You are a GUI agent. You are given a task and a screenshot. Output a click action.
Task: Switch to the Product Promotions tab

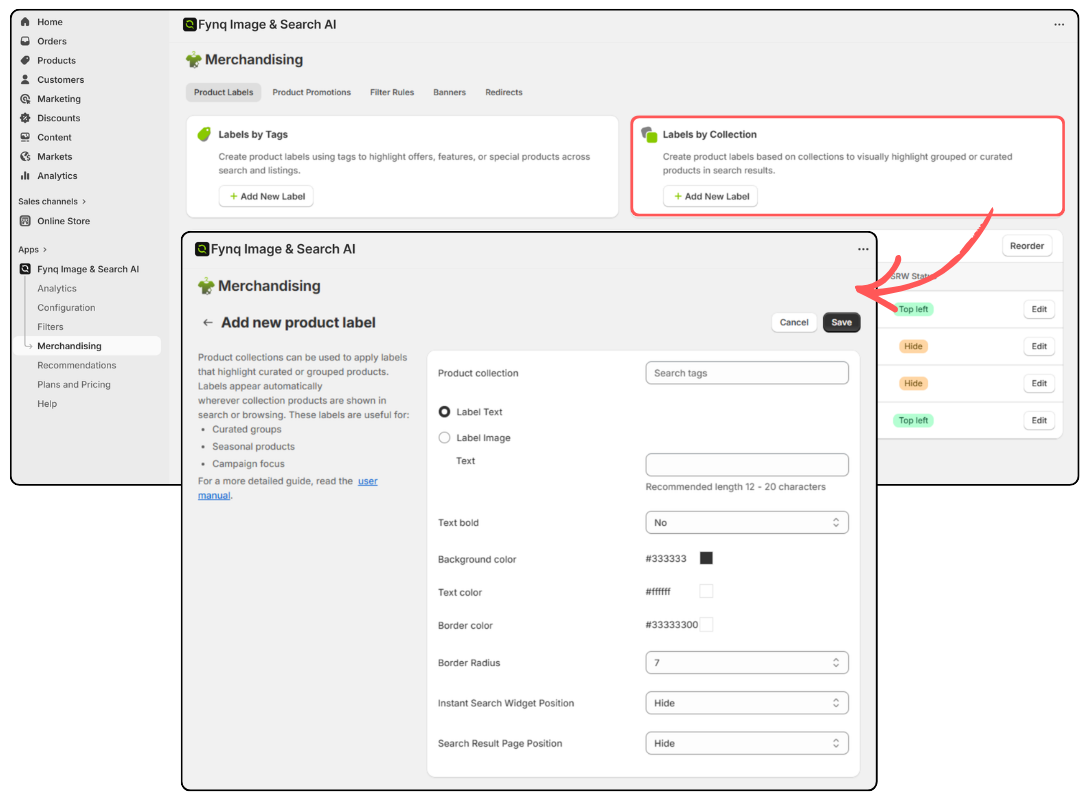tap(312, 92)
